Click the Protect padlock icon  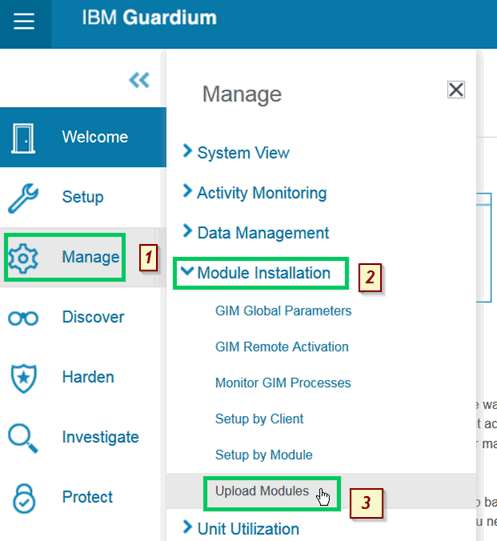click(x=24, y=498)
